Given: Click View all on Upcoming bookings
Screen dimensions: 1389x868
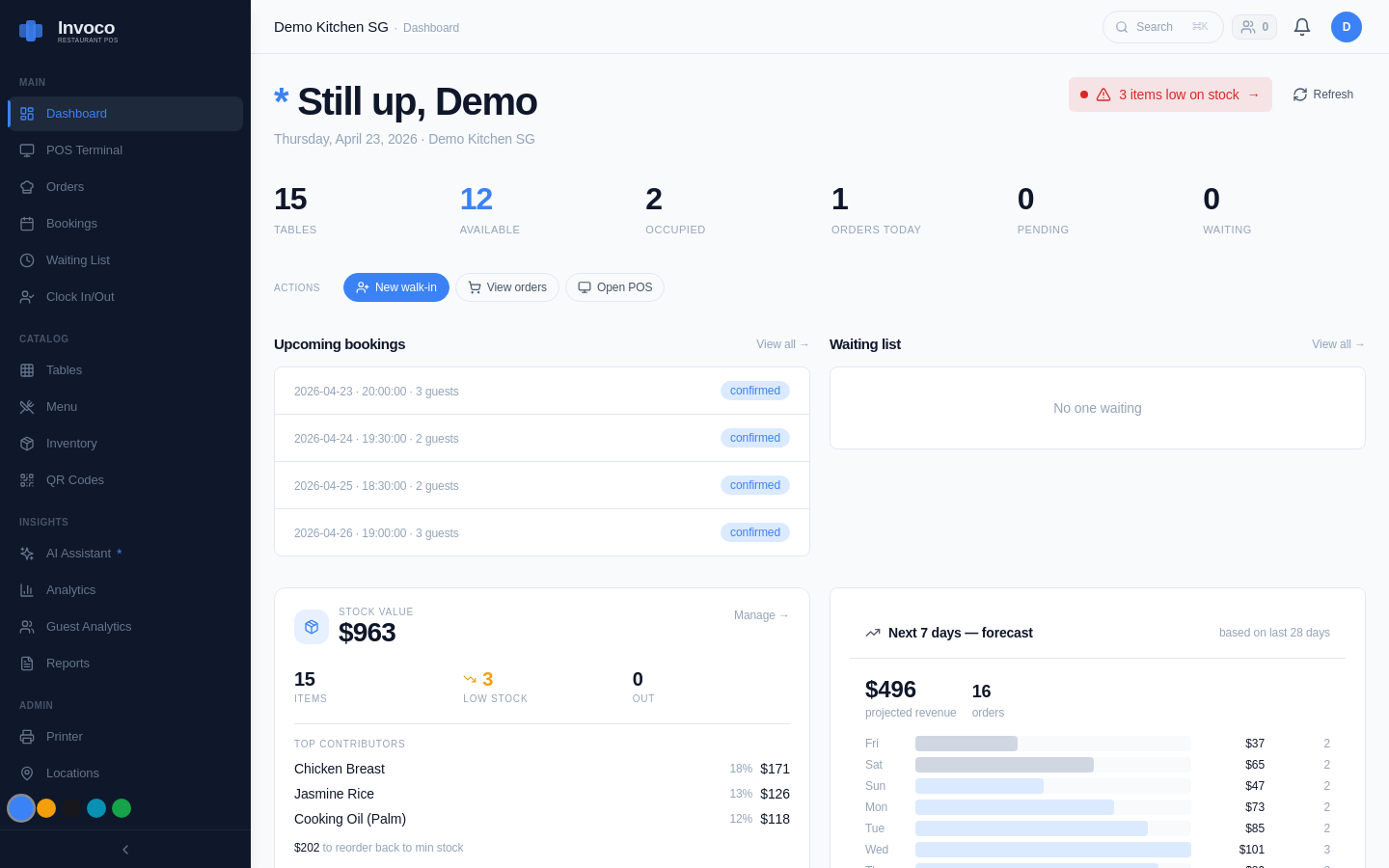Looking at the screenshot, I should (x=782, y=344).
